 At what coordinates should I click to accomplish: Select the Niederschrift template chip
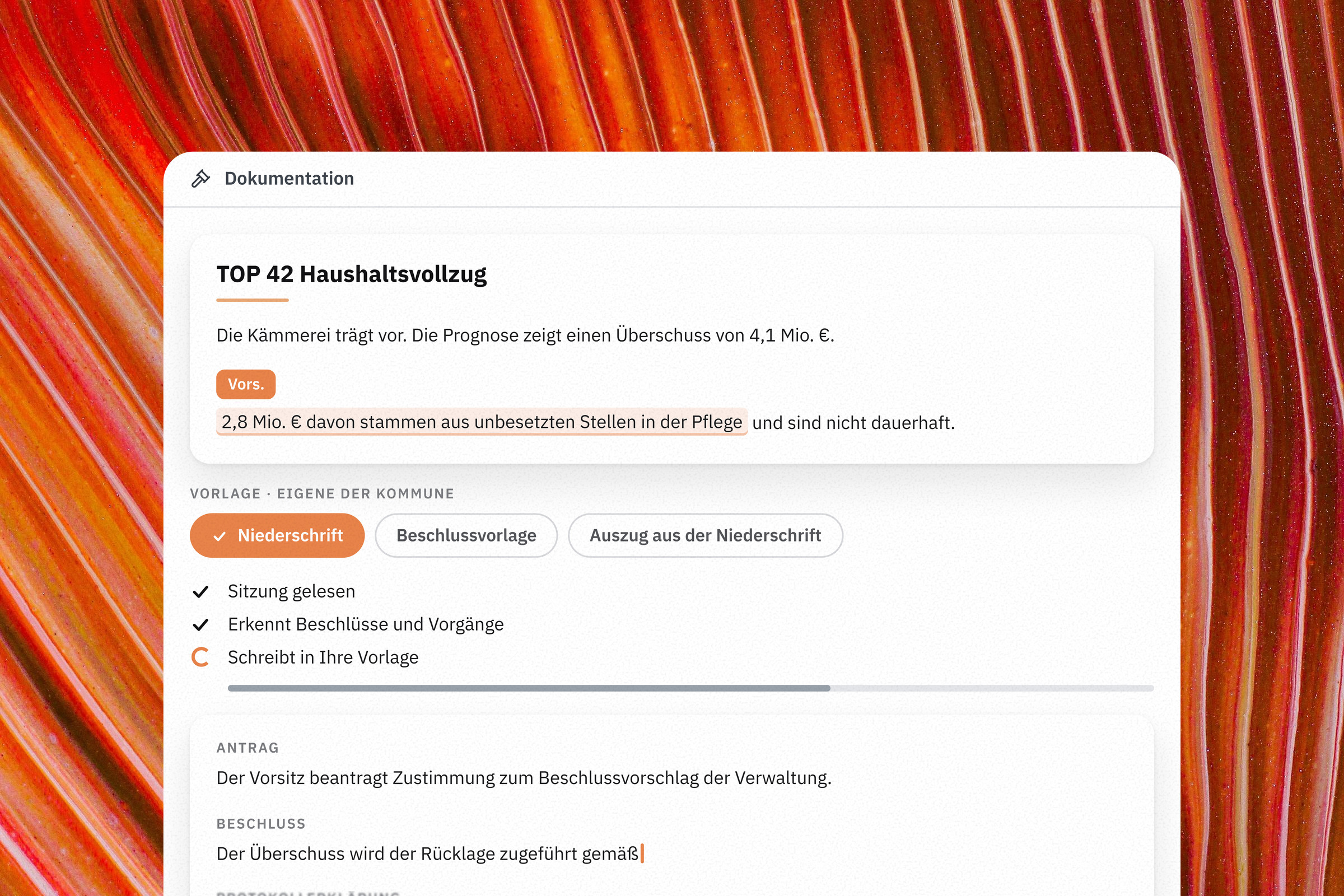(277, 535)
